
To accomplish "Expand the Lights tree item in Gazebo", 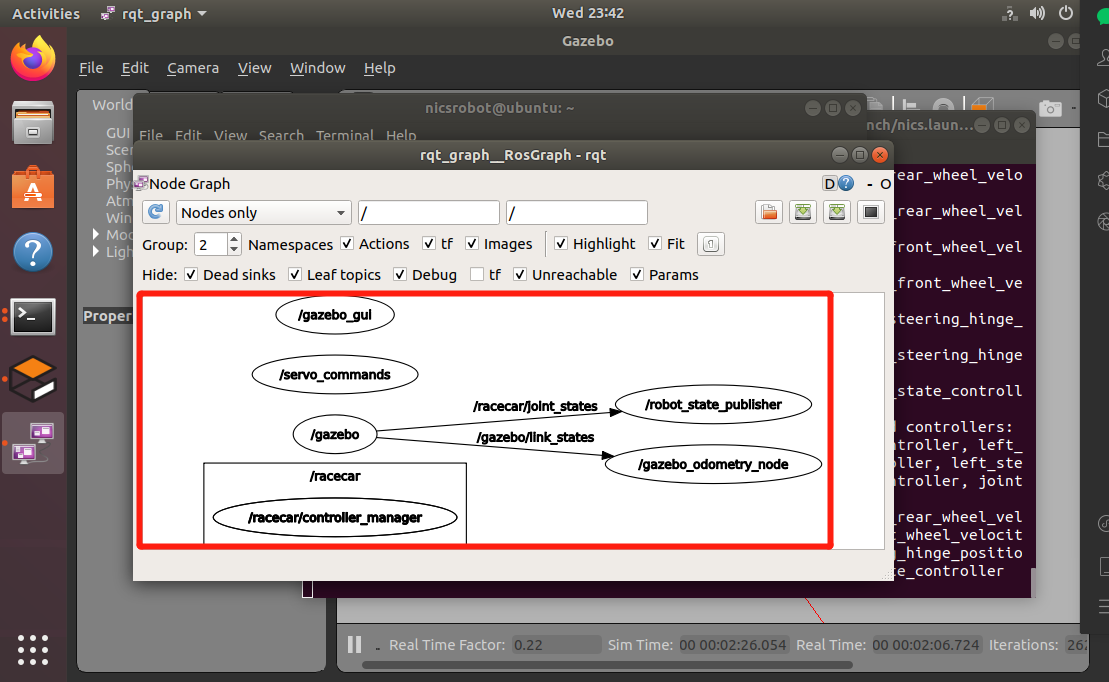I will click(x=95, y=251).
